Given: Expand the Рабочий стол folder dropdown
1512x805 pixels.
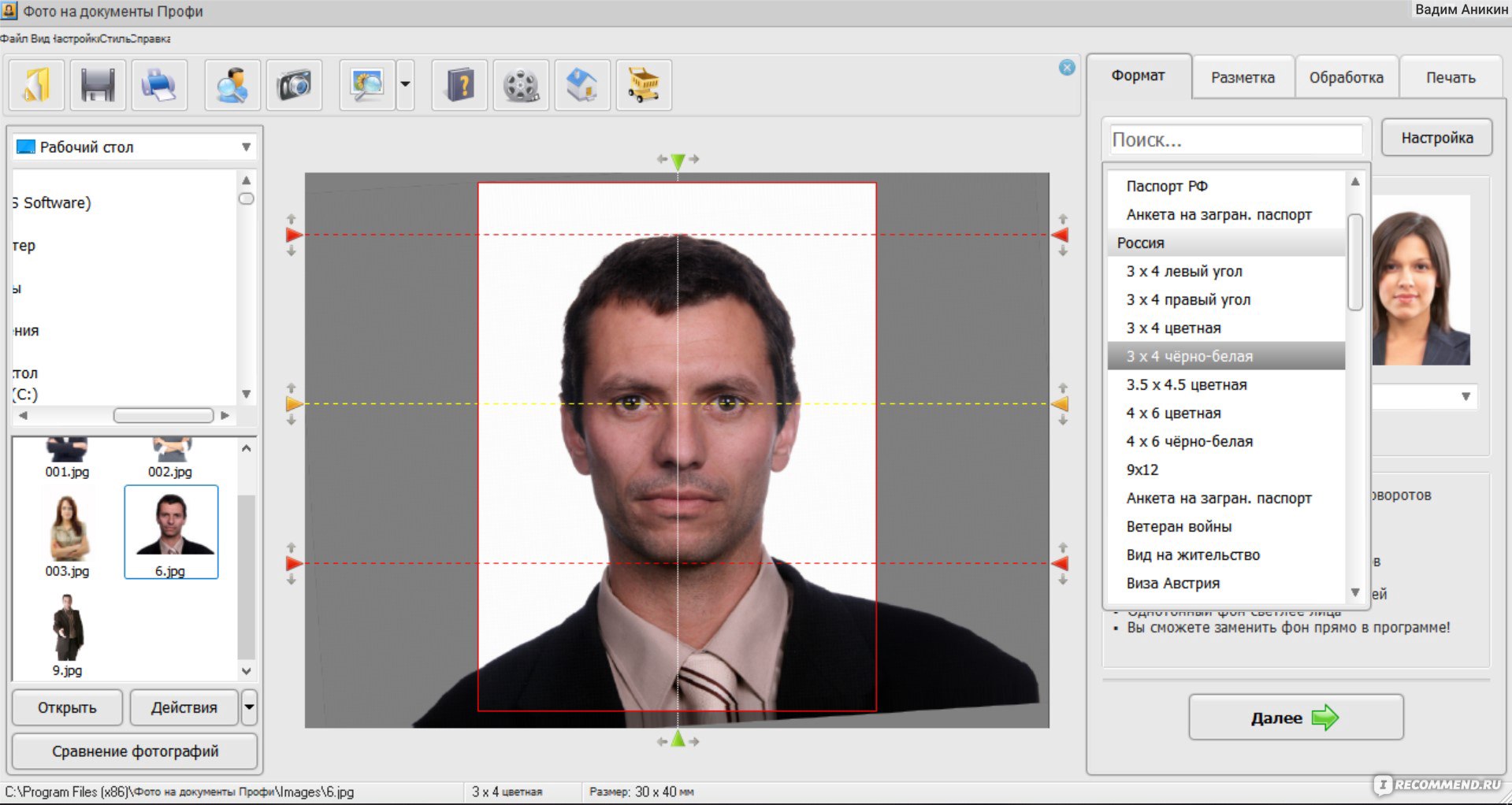Looking at the screenshot, I should point(246,147).
